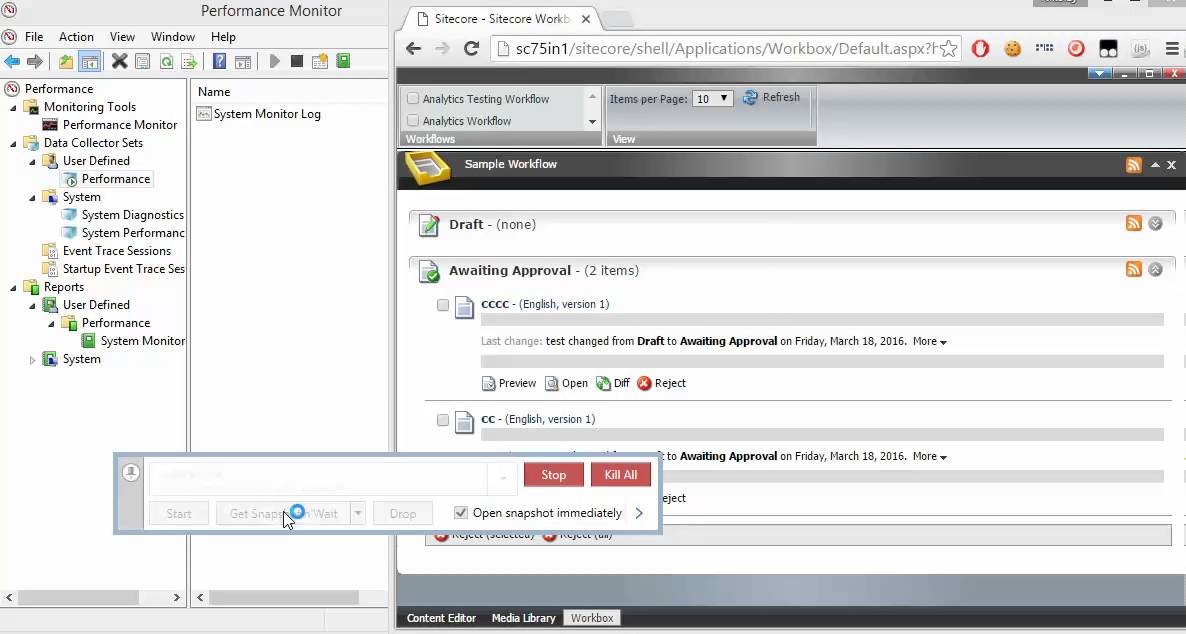This screenshot has height=634, width=1186.
Task: Collapse the Data Collector Sets tree node
Action: (13, 143)
